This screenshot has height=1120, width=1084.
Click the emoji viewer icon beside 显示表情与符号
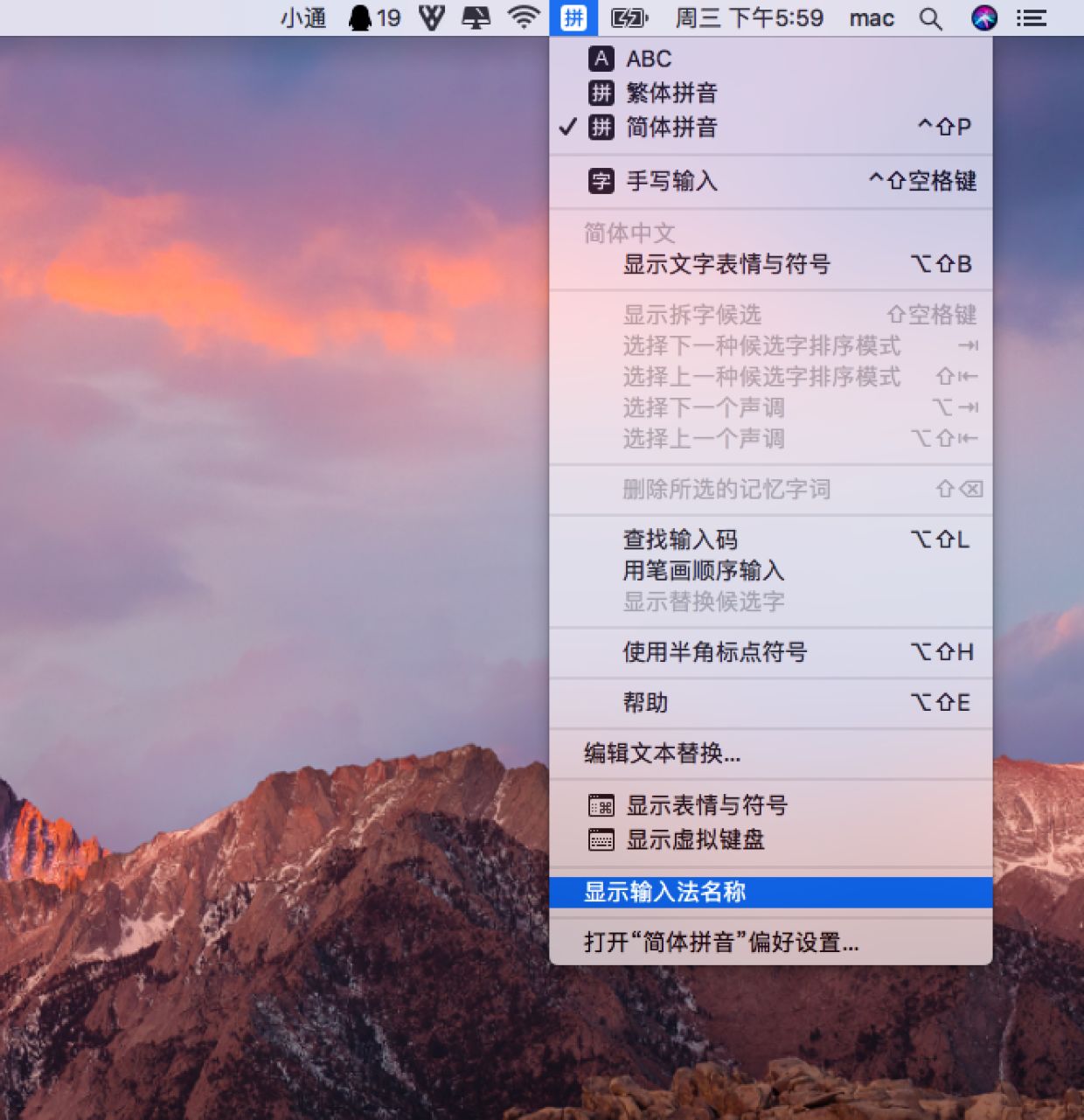[x=601, y=804]
